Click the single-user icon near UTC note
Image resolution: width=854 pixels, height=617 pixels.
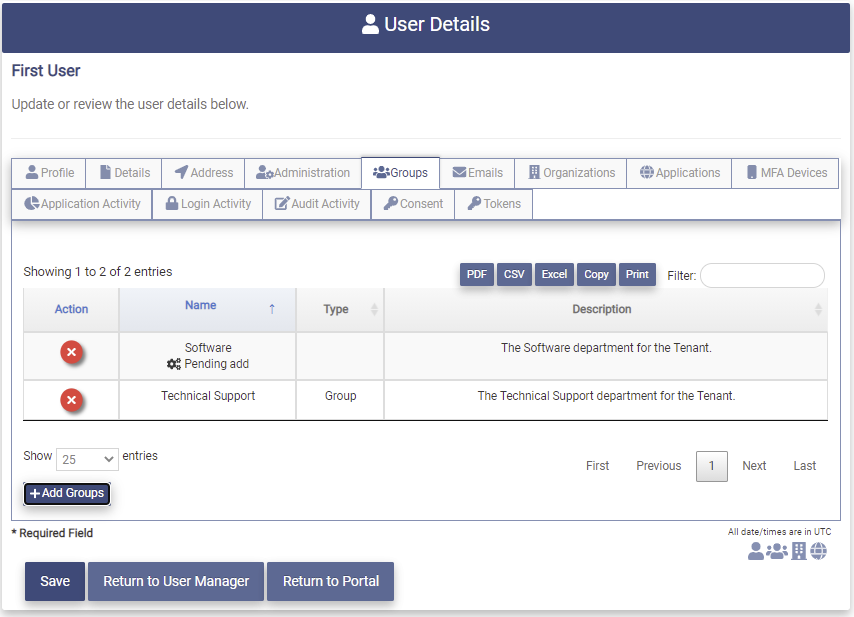[755, 551]
